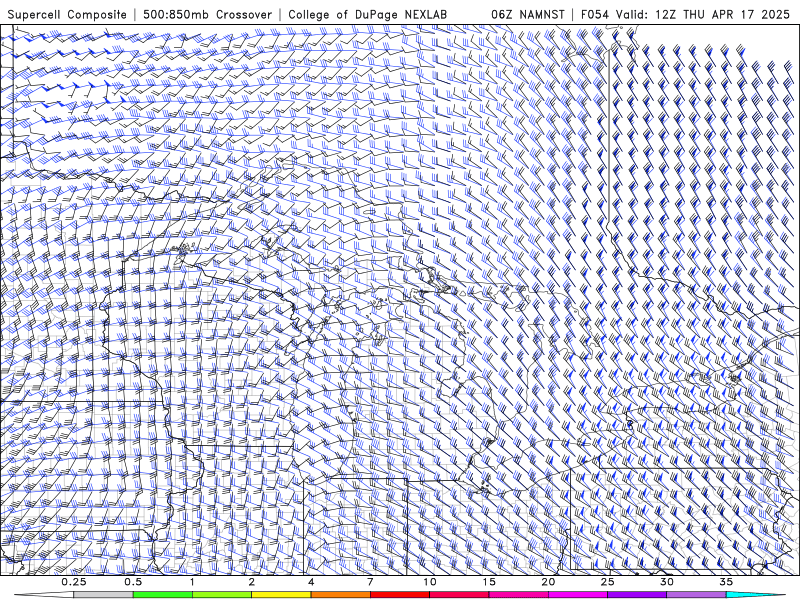Select the yellow 2–4 color bar segment
Image resolution: width=800 pixels, height=600 pixels.
click(281, 595)
